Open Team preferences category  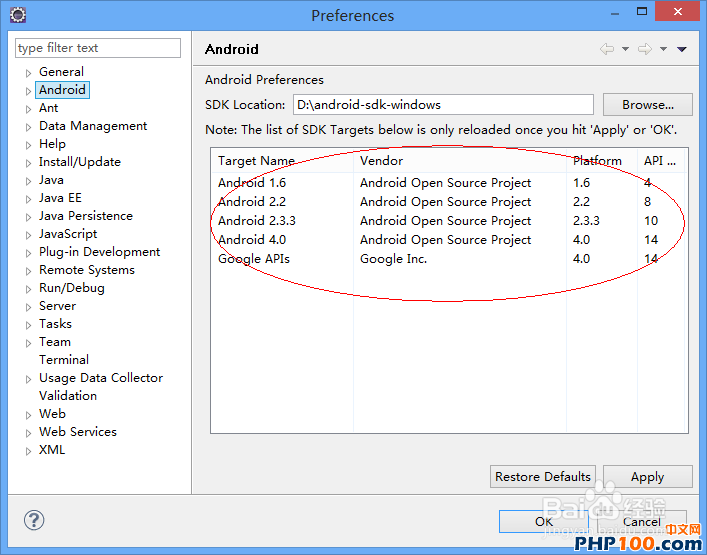[55, 342]
